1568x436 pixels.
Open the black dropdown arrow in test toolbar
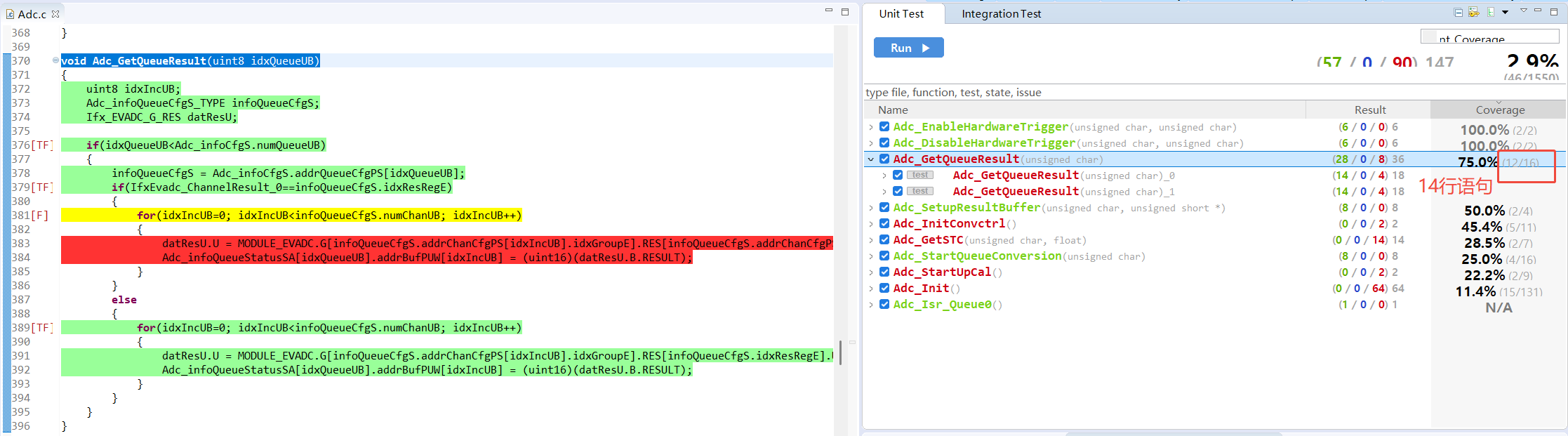click(1505, 13)
